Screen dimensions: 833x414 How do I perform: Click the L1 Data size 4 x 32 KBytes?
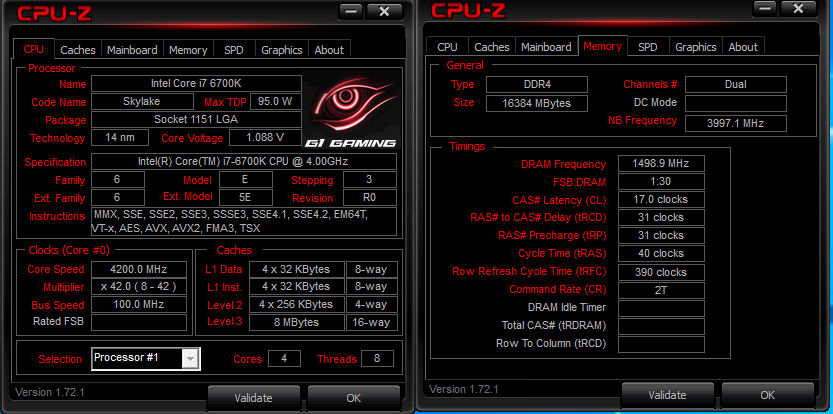click(296, 269)
